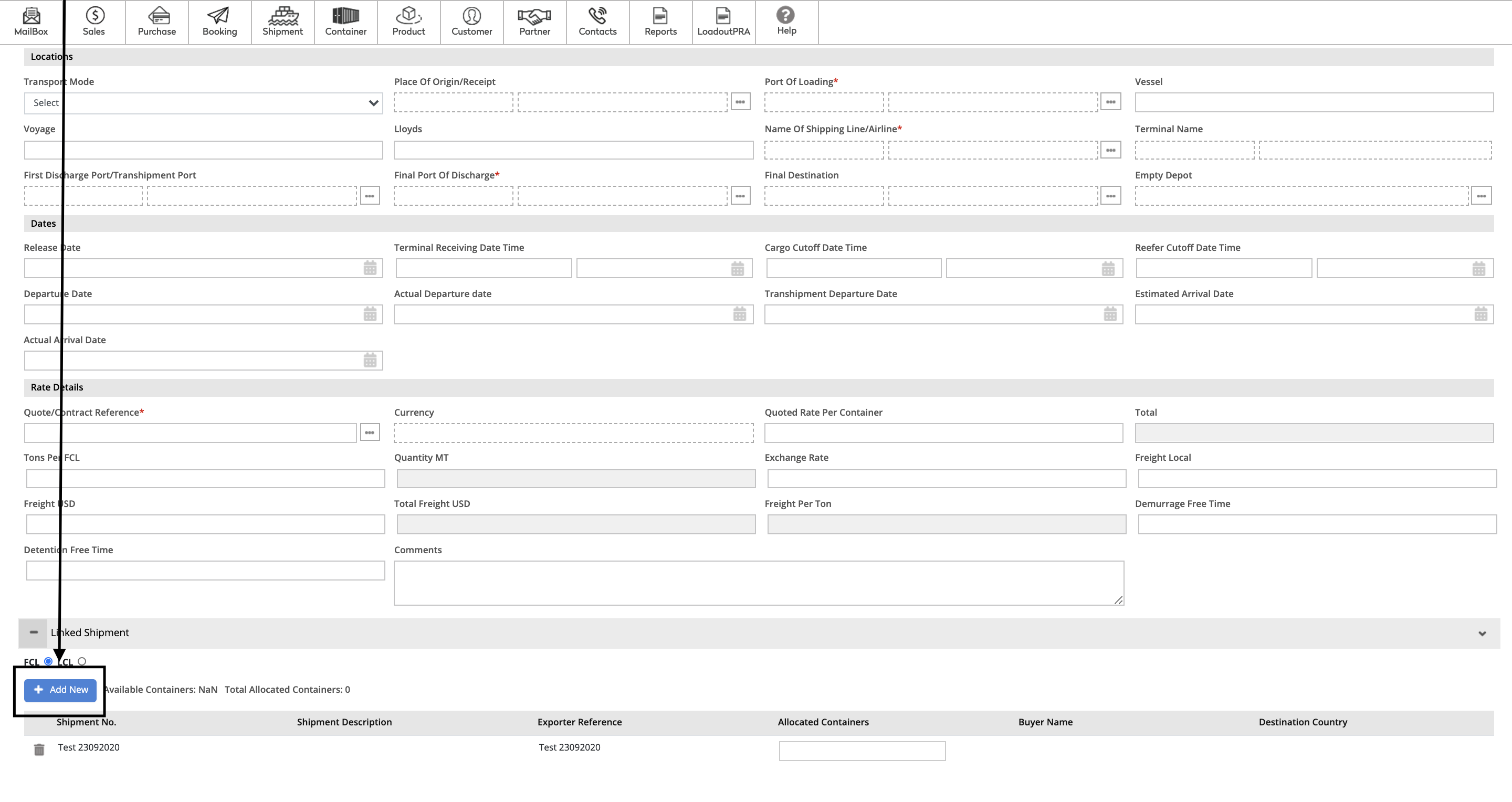Select the LCL radio button
Image resolution: width=1512 pixels, height=802 pixels.
(x=81, y=661)
